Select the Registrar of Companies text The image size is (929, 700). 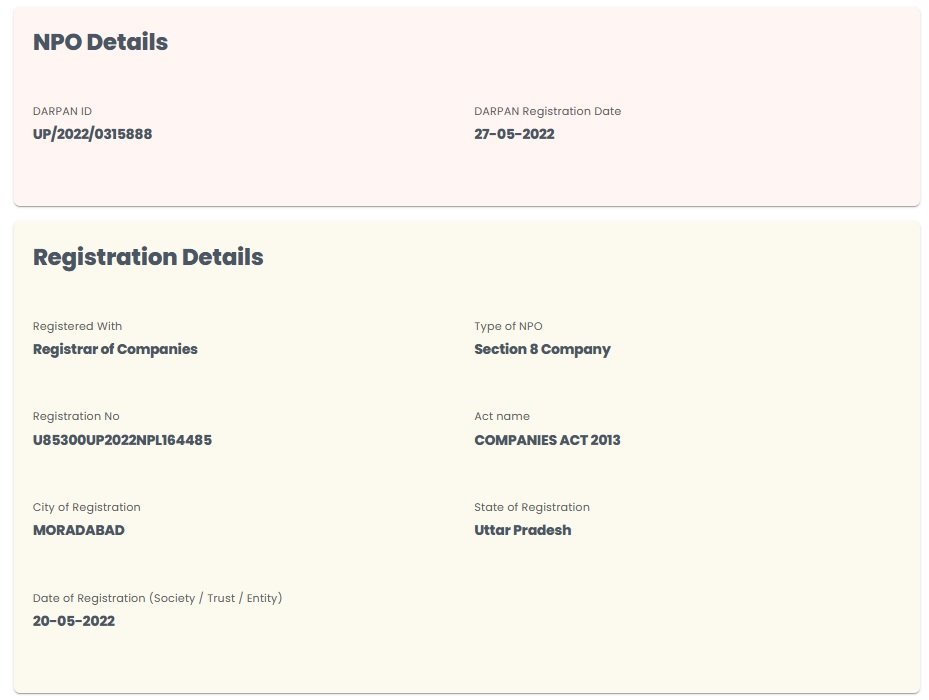coord(115,349)
